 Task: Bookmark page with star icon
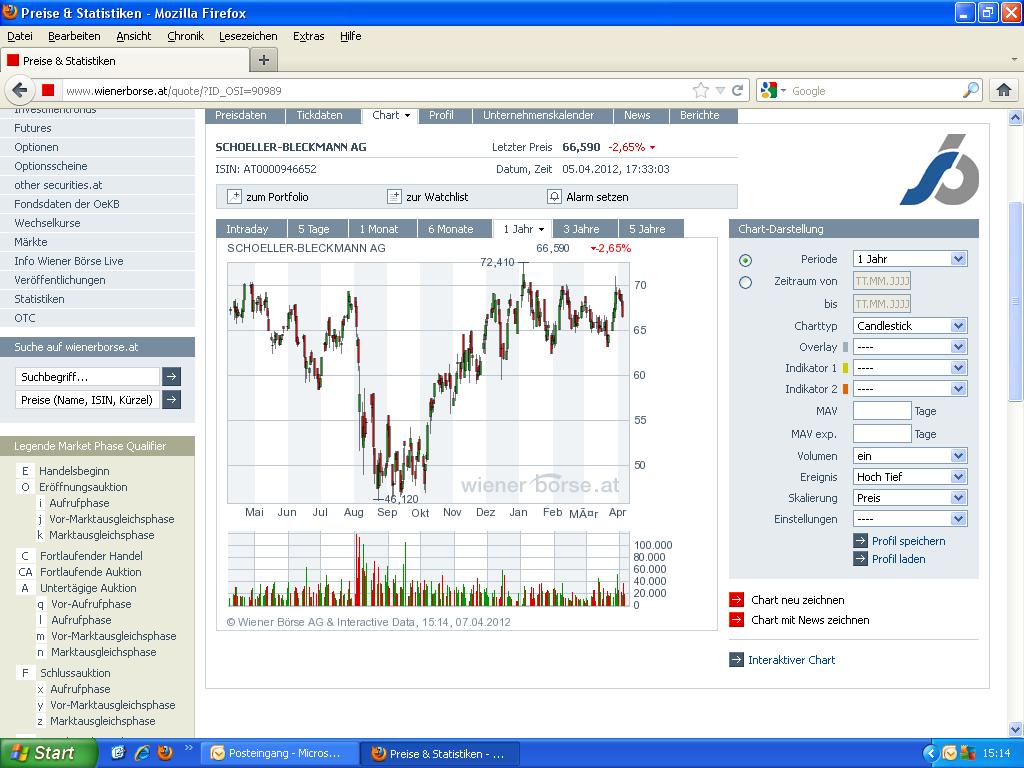point(700,91)
